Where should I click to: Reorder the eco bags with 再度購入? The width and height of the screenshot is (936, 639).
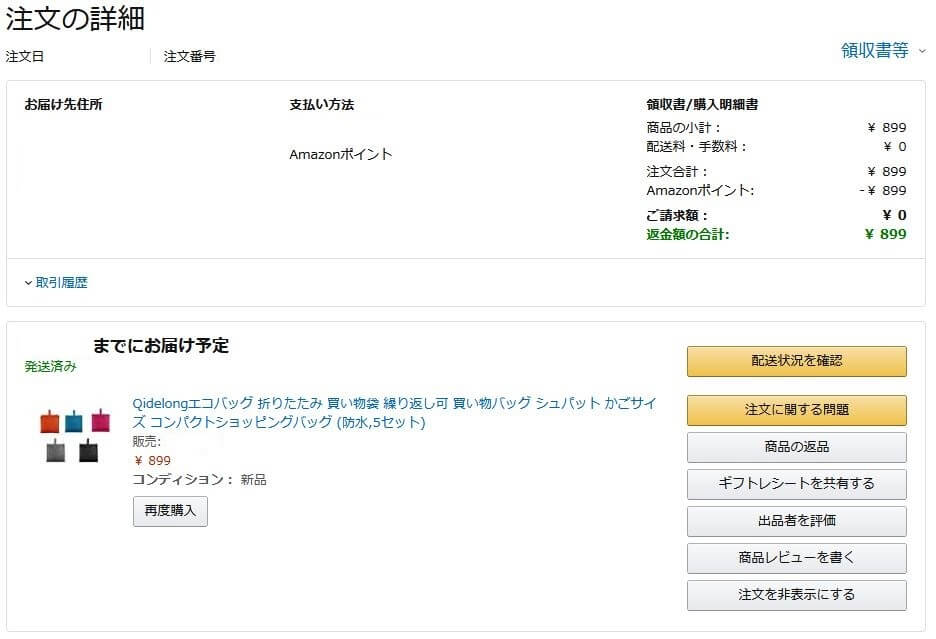point(170,511)
